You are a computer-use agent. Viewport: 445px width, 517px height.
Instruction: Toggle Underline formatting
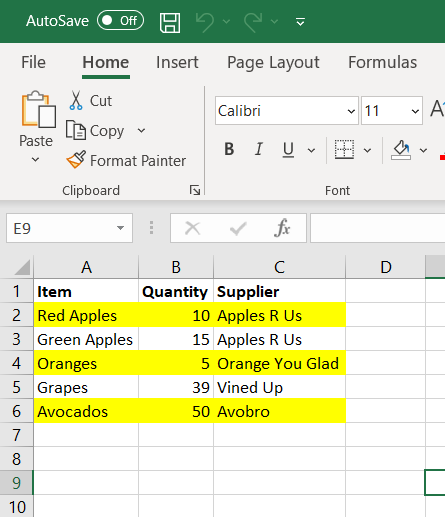pyautogui.click(x=288, y=150)
